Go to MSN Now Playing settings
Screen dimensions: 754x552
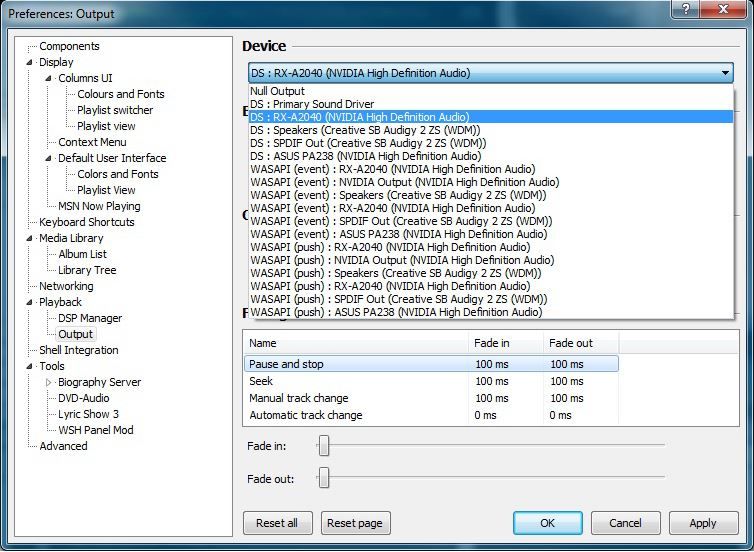pyautogui.click(x=99, y=206)
